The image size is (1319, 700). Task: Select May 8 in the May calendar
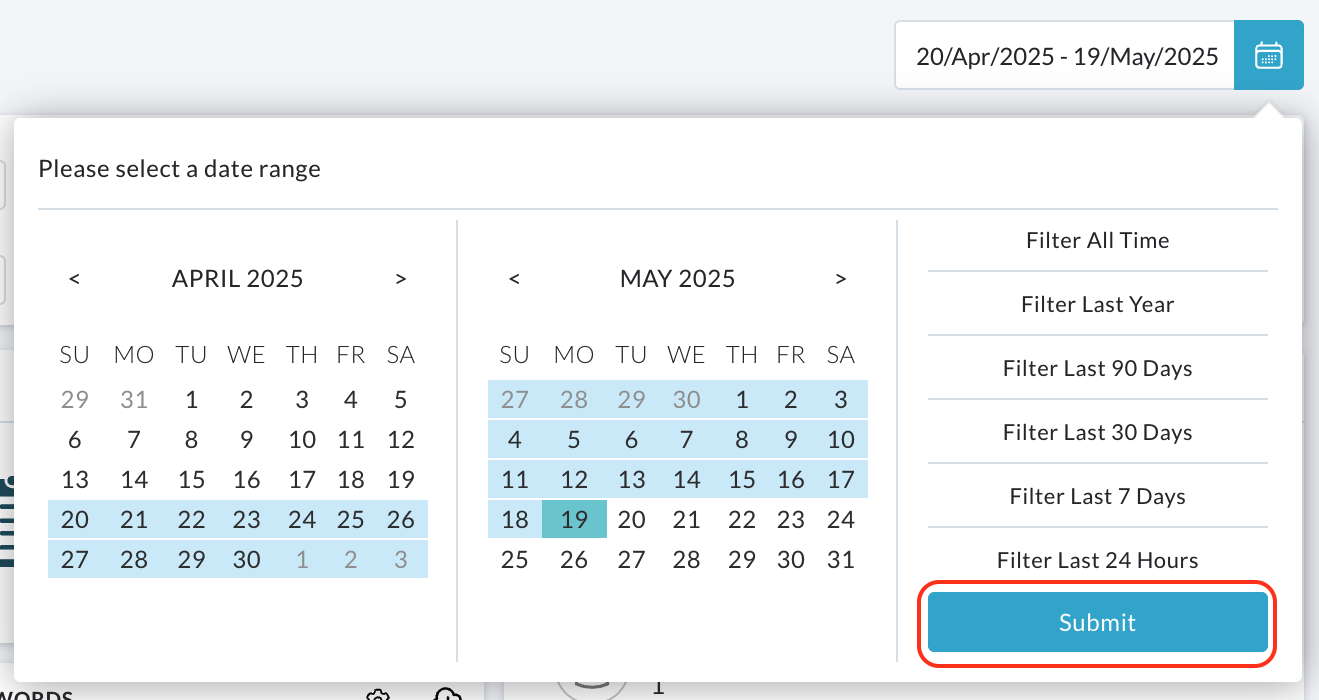[742, 439]
